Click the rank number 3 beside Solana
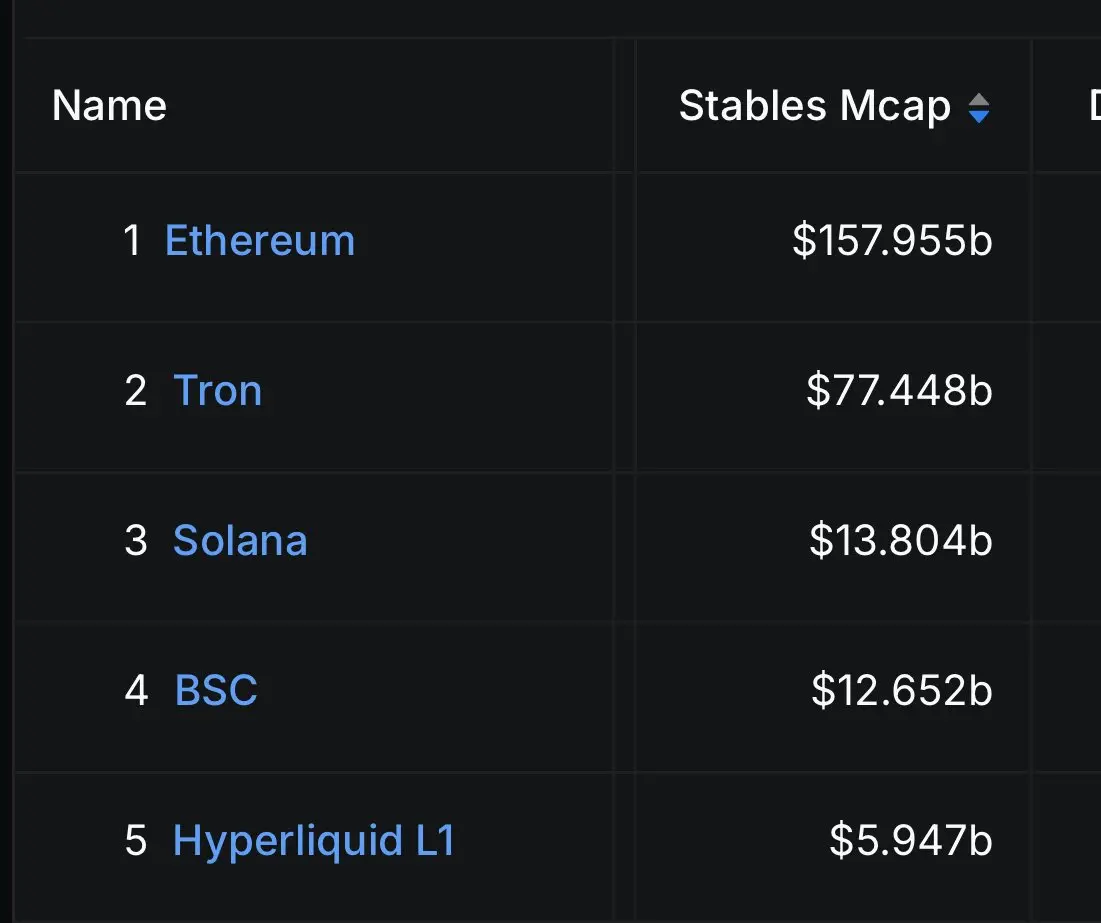1101x923 pixels. [x=136, y=540]
